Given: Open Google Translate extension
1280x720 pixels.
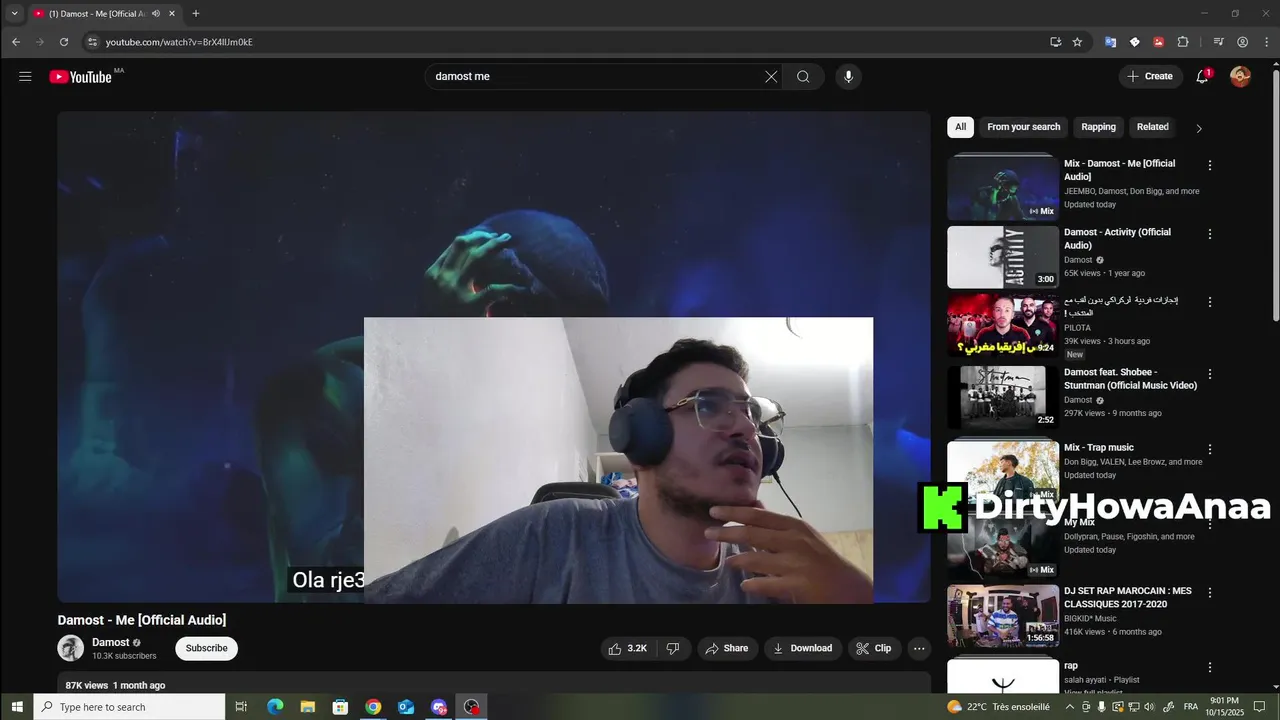Looking at the screenshot, I should [1110, 42].
